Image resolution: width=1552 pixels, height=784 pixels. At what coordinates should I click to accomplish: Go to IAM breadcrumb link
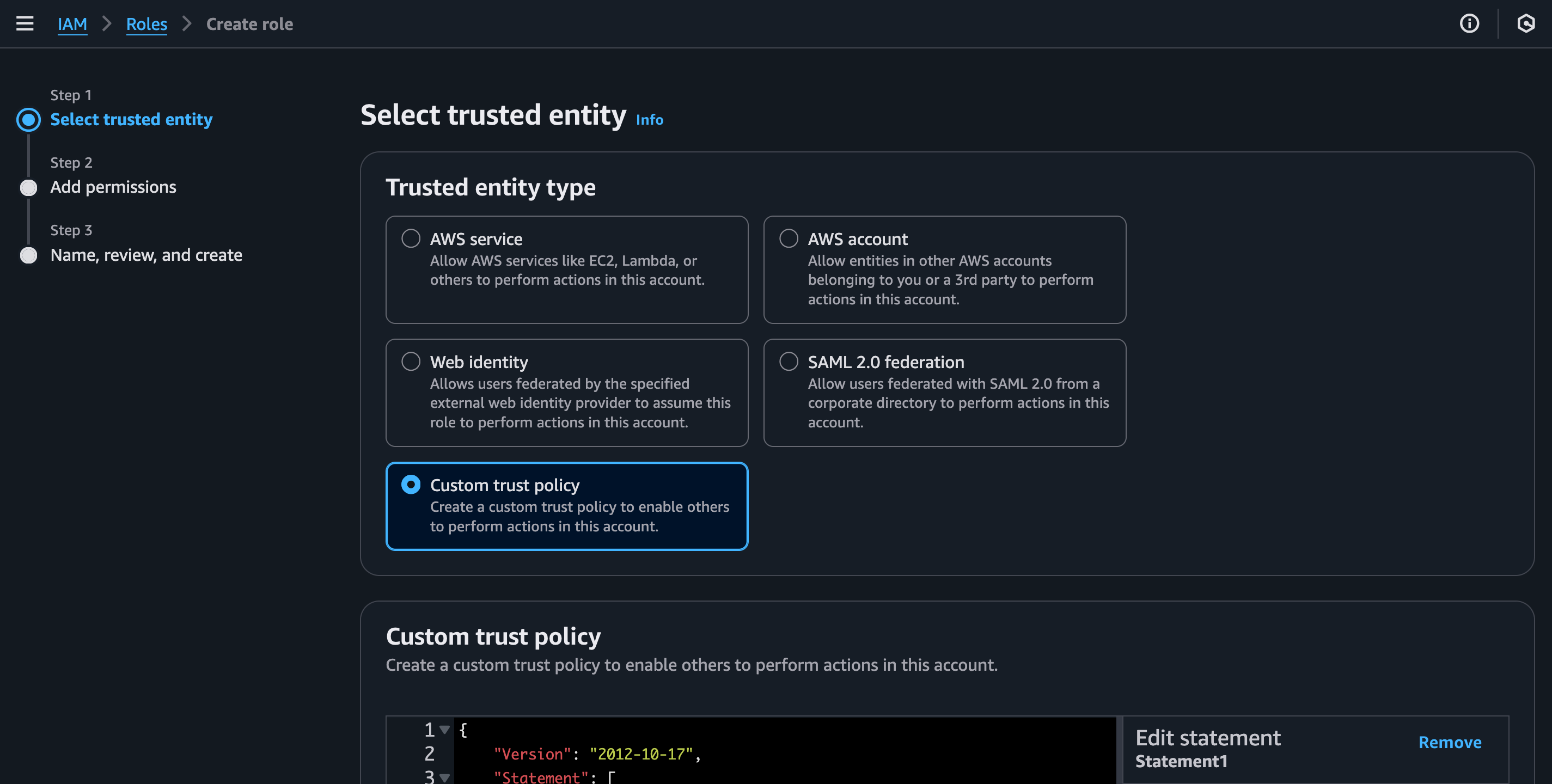(72, 24)
